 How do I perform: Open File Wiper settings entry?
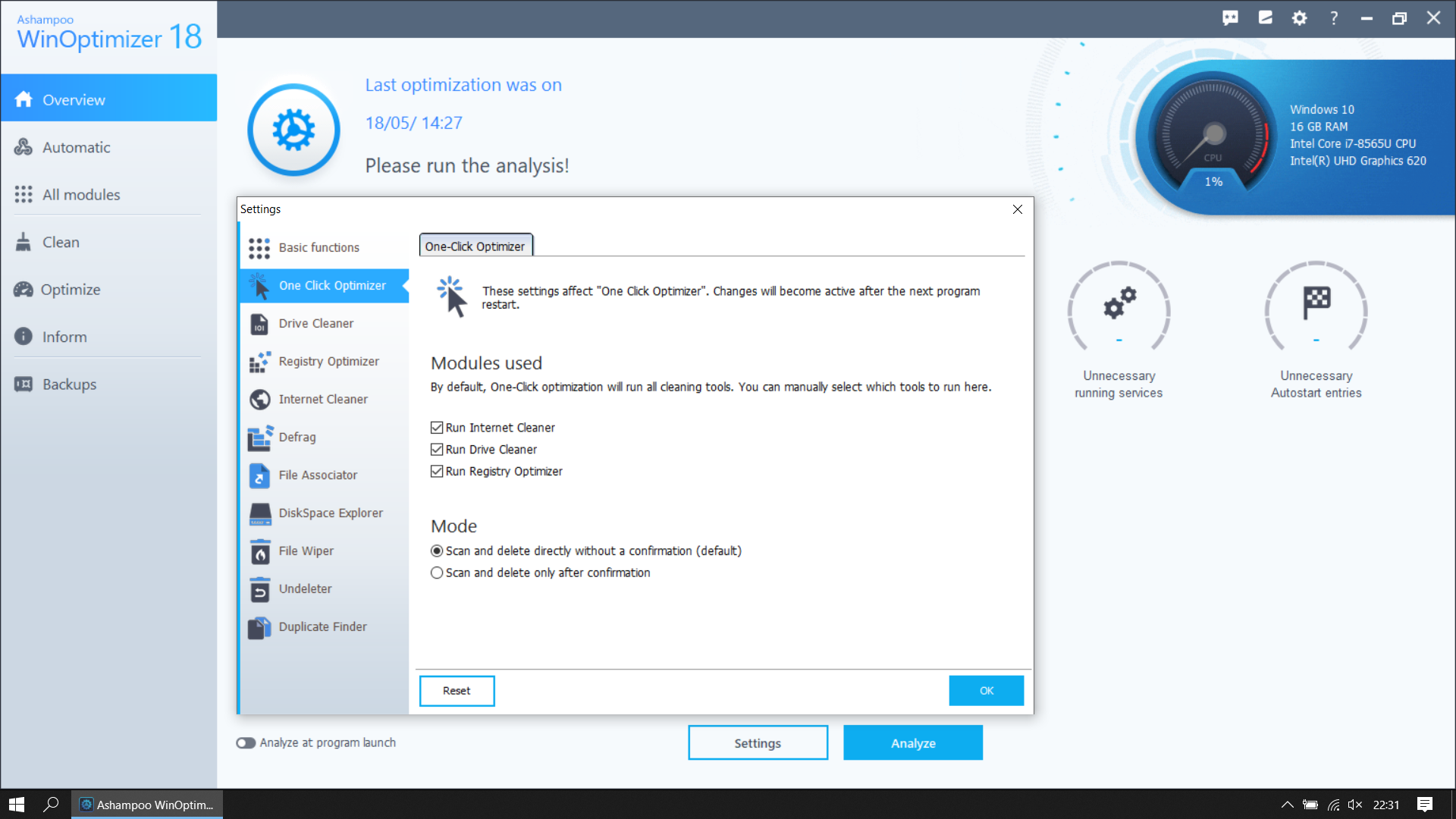[325, 551]
